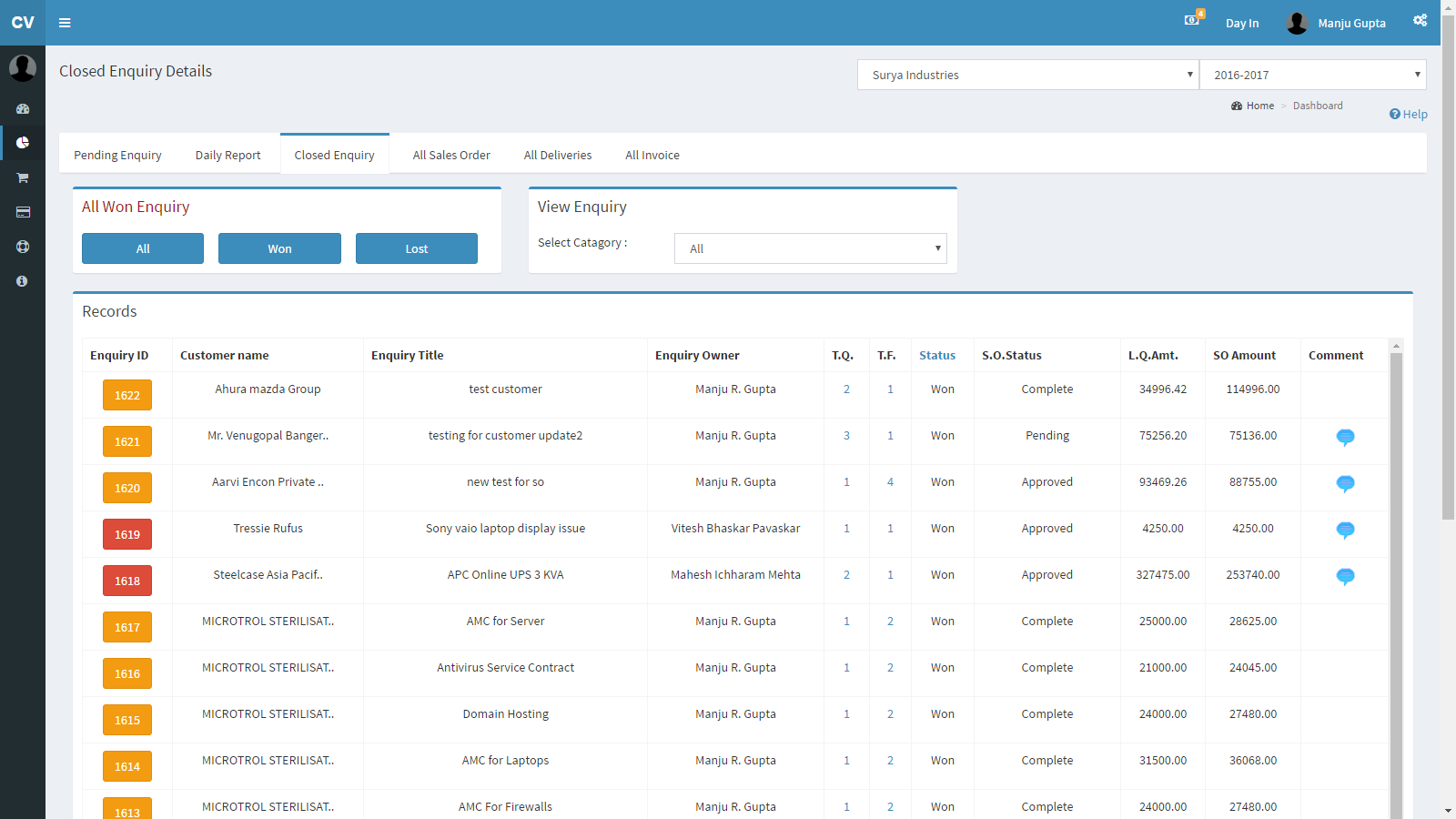The width and height of the screenshot is (1456, 819).
Task: Select the pie chart icon in sidebar
Action: 23,143
